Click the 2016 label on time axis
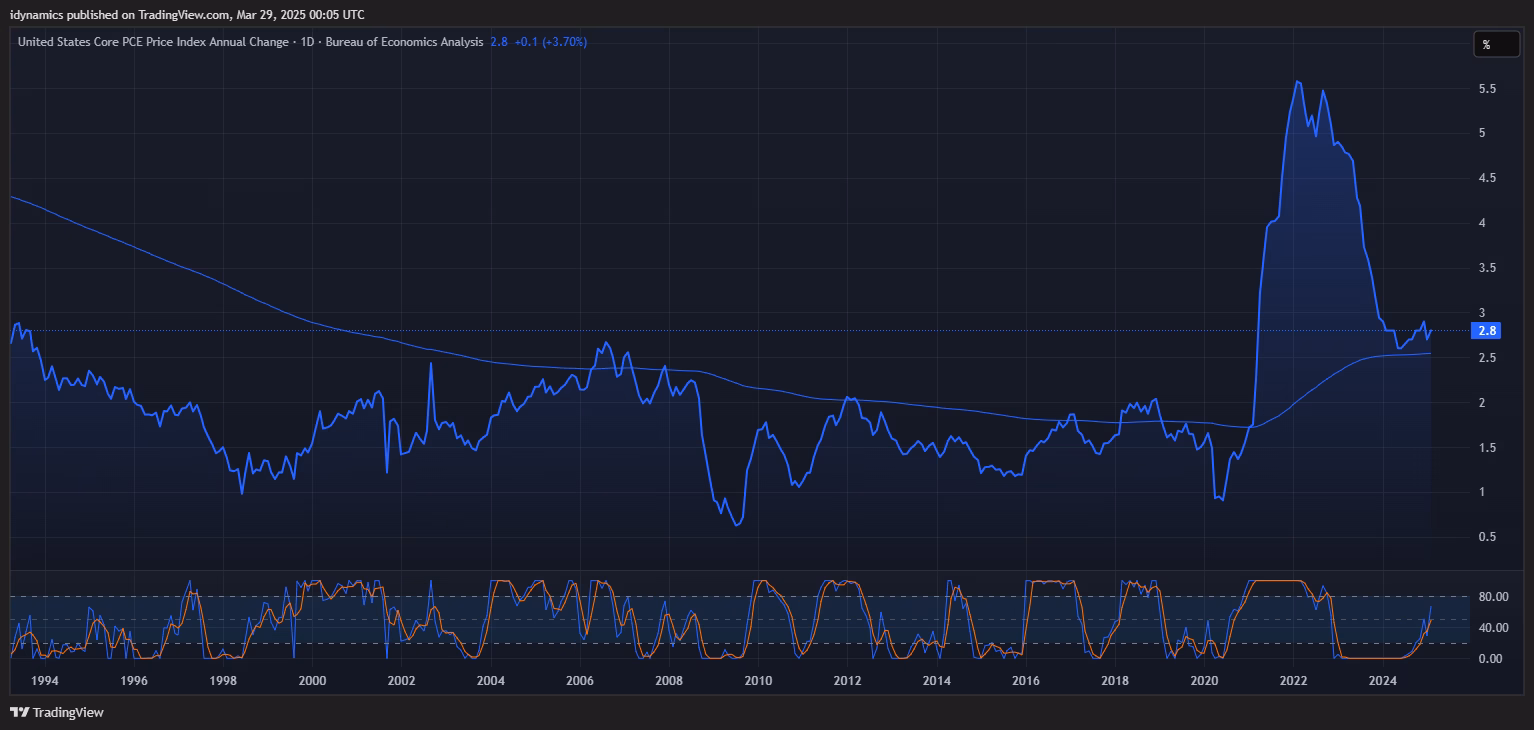 click(x=1026, y=681)
